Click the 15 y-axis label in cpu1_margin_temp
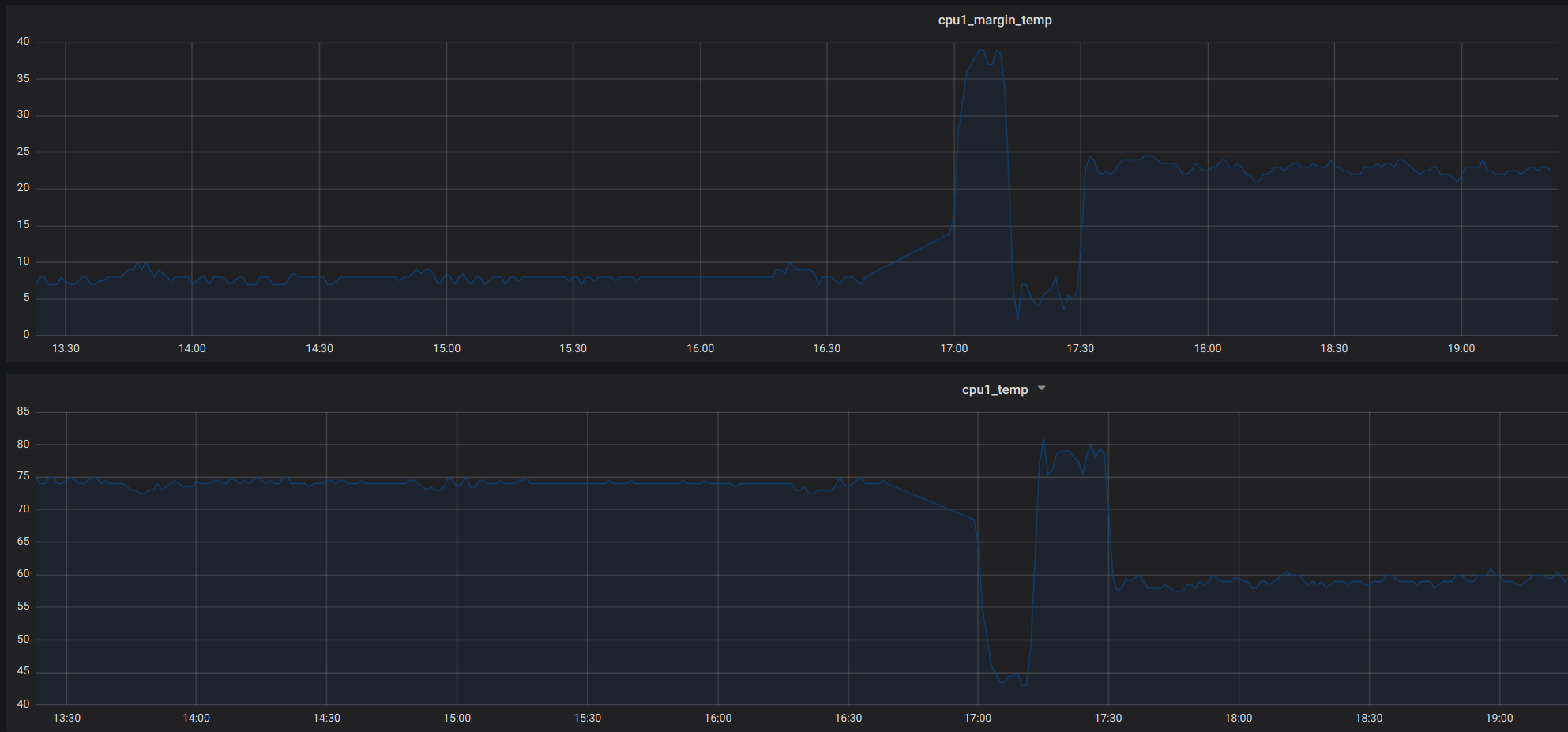Viewport: 1568px width, 732px height. coord(23,224)
